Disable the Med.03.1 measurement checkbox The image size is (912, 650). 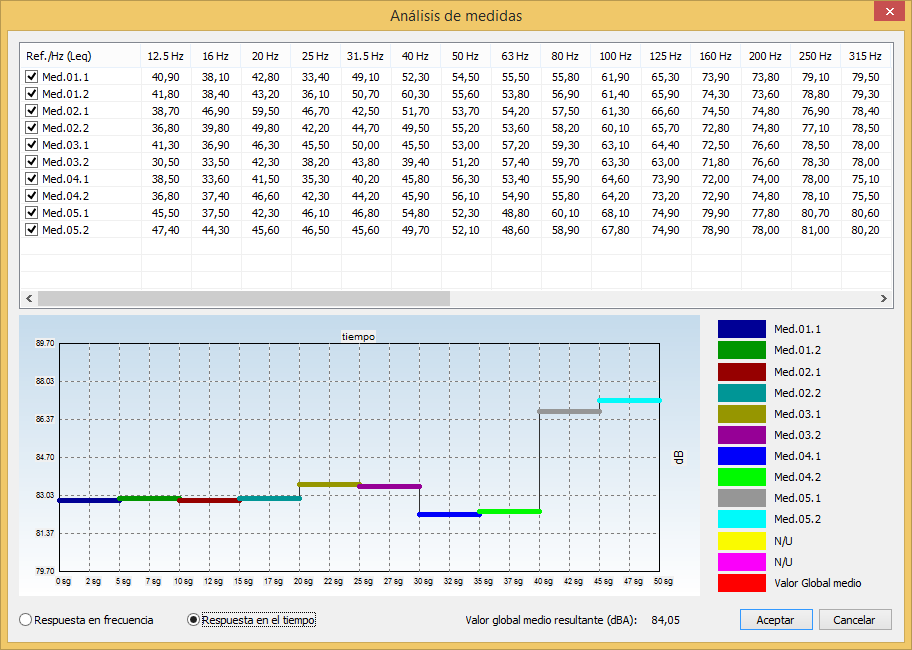coord(31,145)
